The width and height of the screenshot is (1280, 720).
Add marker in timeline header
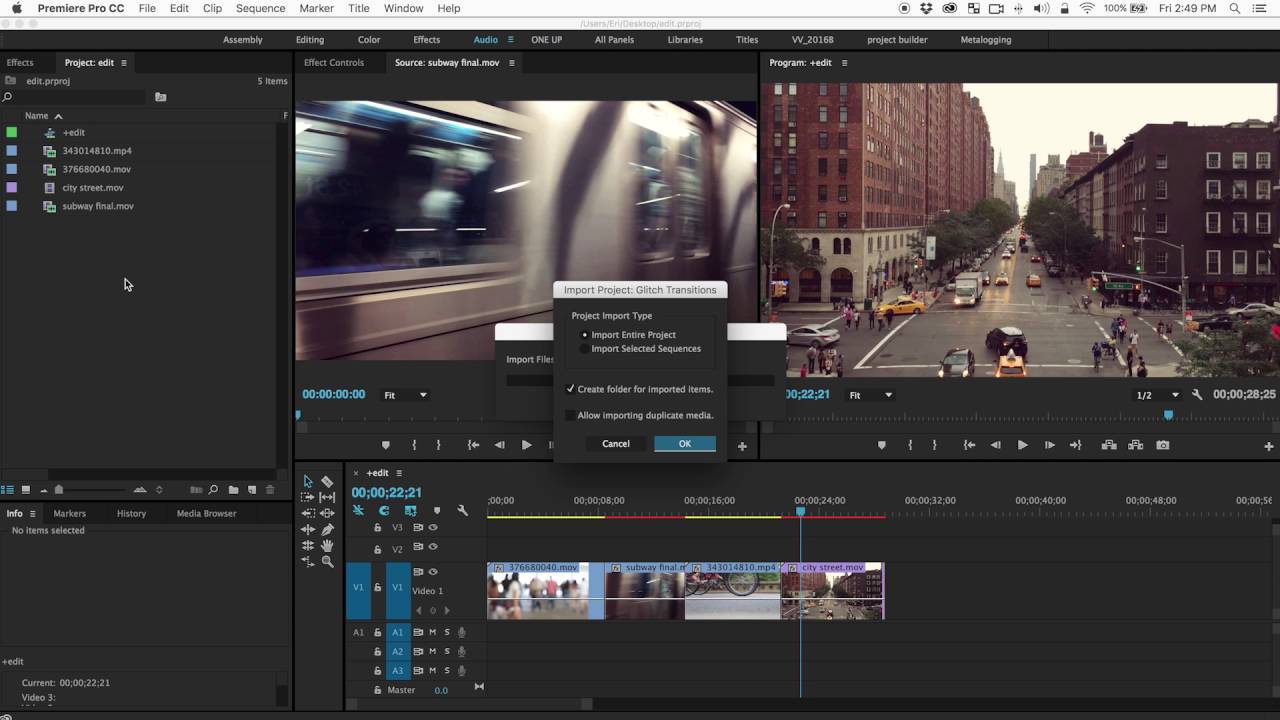pos(436,510)
